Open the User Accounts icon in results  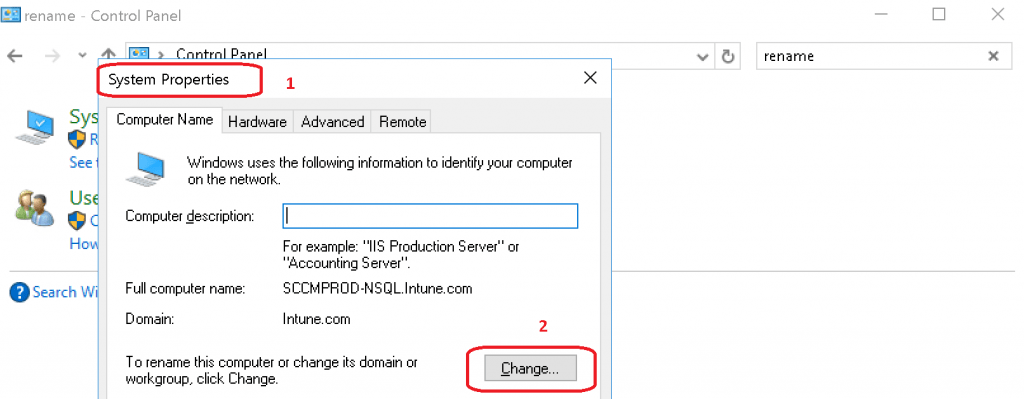coord(35,208)
